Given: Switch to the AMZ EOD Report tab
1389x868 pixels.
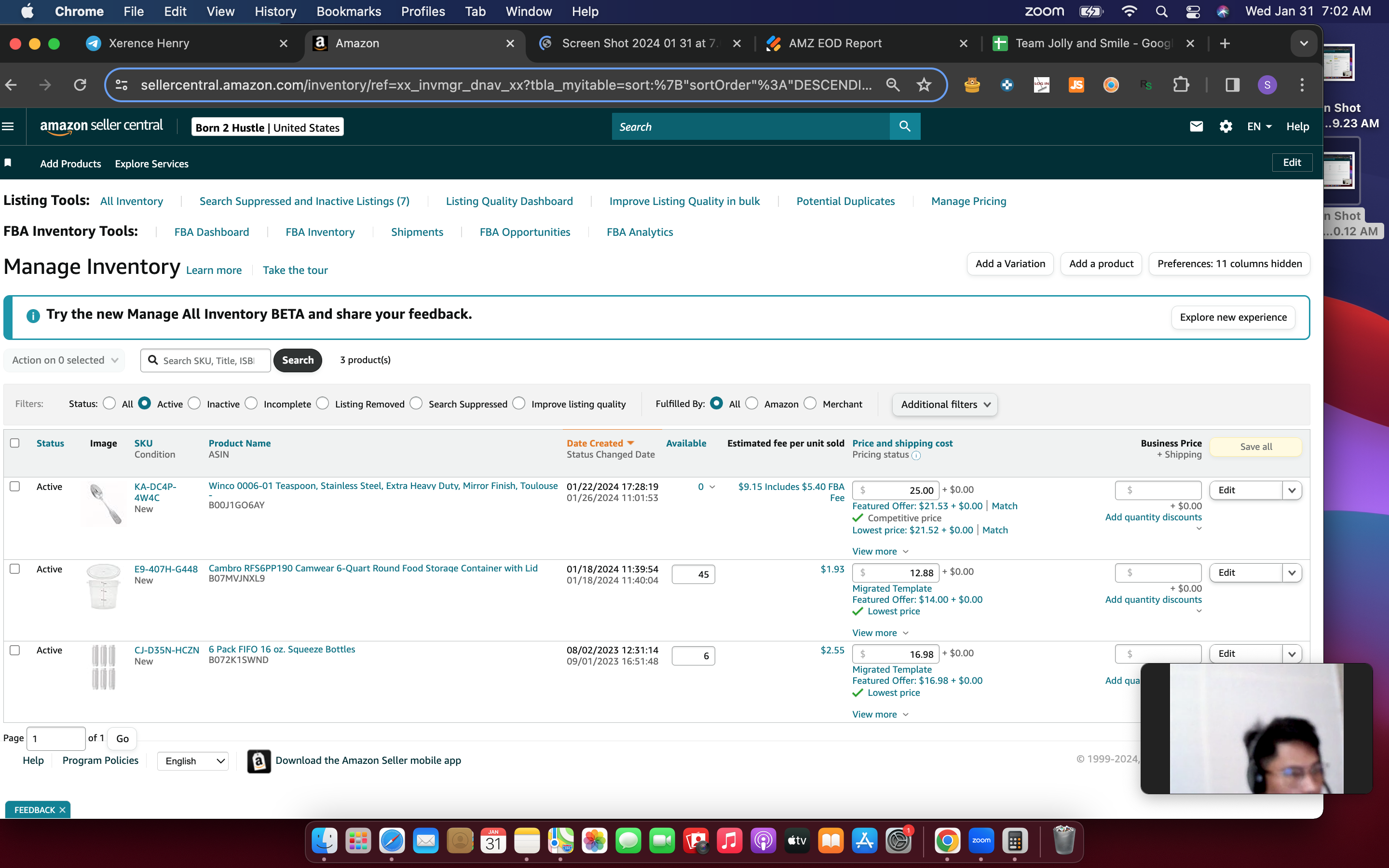Looking at the screenshot, I should click(868, 43).
